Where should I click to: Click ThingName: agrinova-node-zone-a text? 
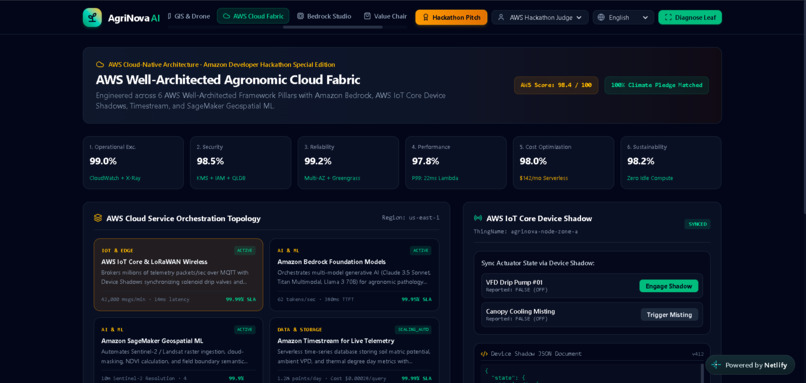[x=525, y=231]
